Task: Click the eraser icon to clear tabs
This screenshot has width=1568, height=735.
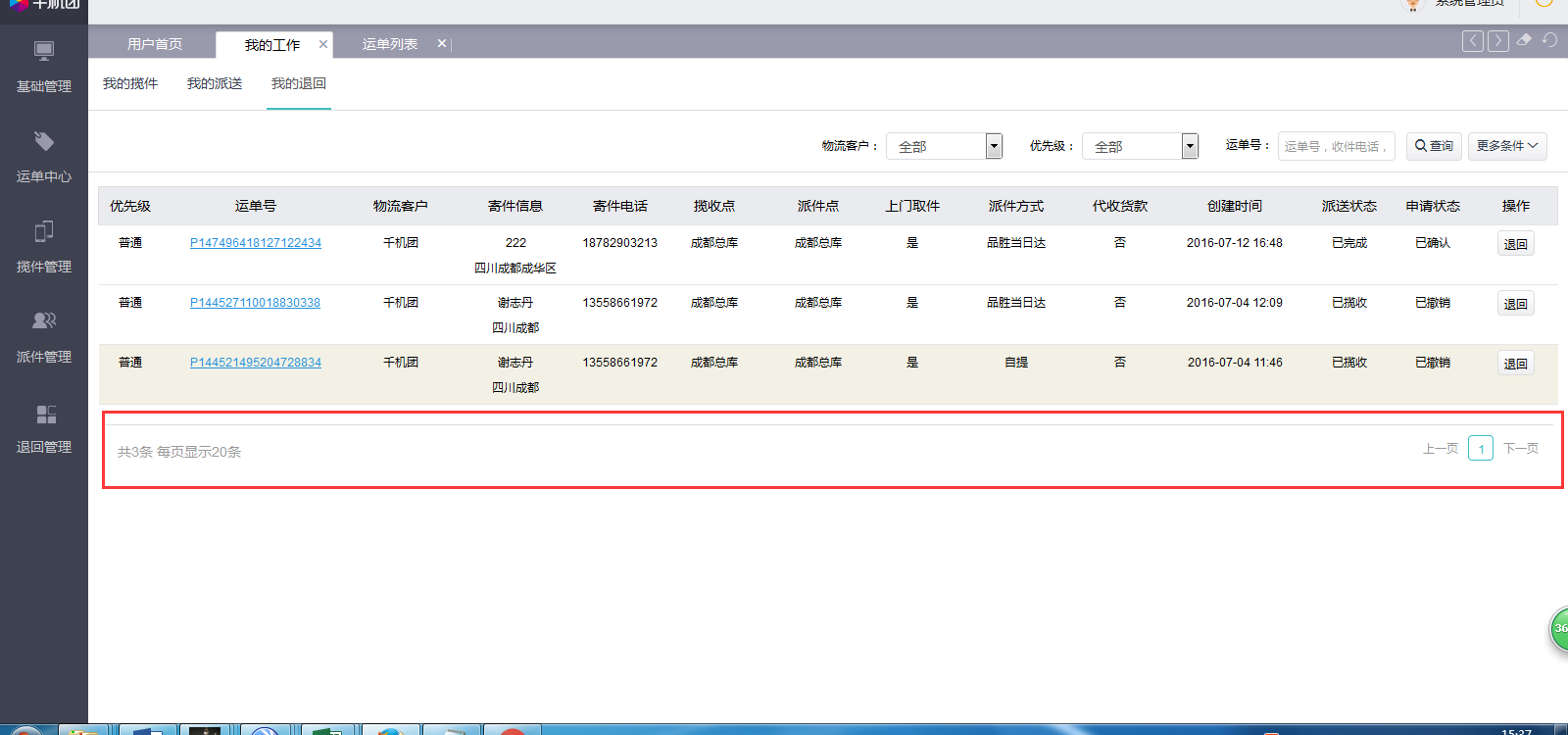Action: coord(1524,40)
